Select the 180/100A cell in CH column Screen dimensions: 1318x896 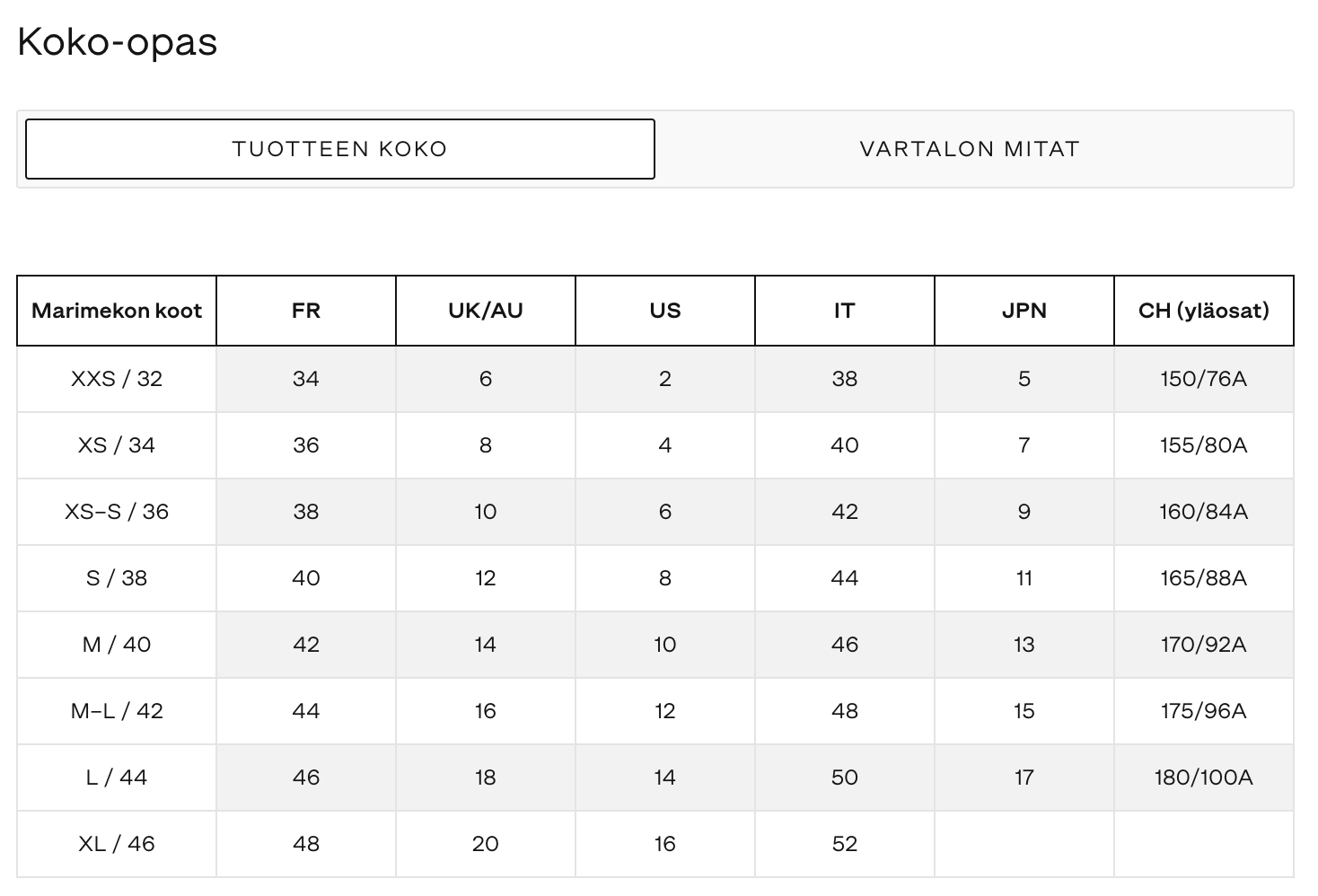[x=1204, y=777]
